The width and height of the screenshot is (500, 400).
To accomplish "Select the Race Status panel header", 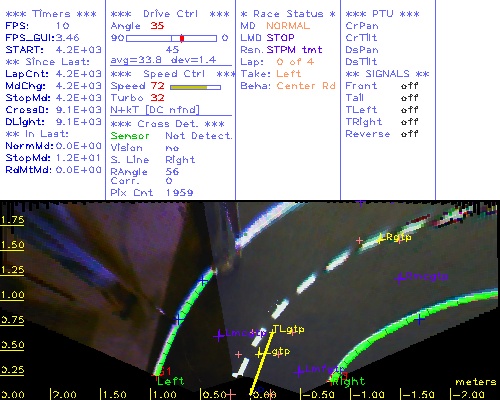I will pos(288,14).
